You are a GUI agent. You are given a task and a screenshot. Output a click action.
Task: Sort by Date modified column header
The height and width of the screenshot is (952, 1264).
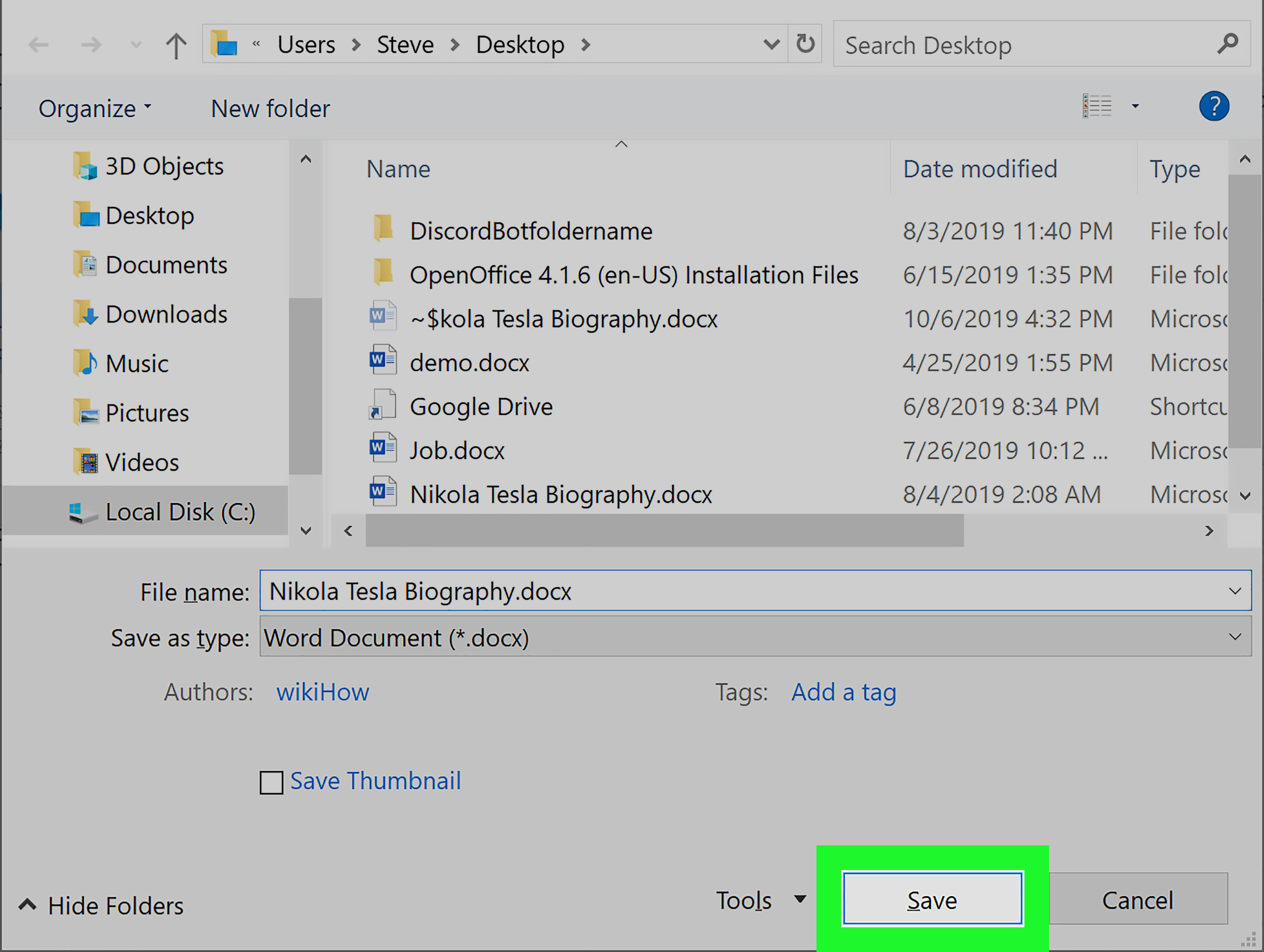[980, 169]
